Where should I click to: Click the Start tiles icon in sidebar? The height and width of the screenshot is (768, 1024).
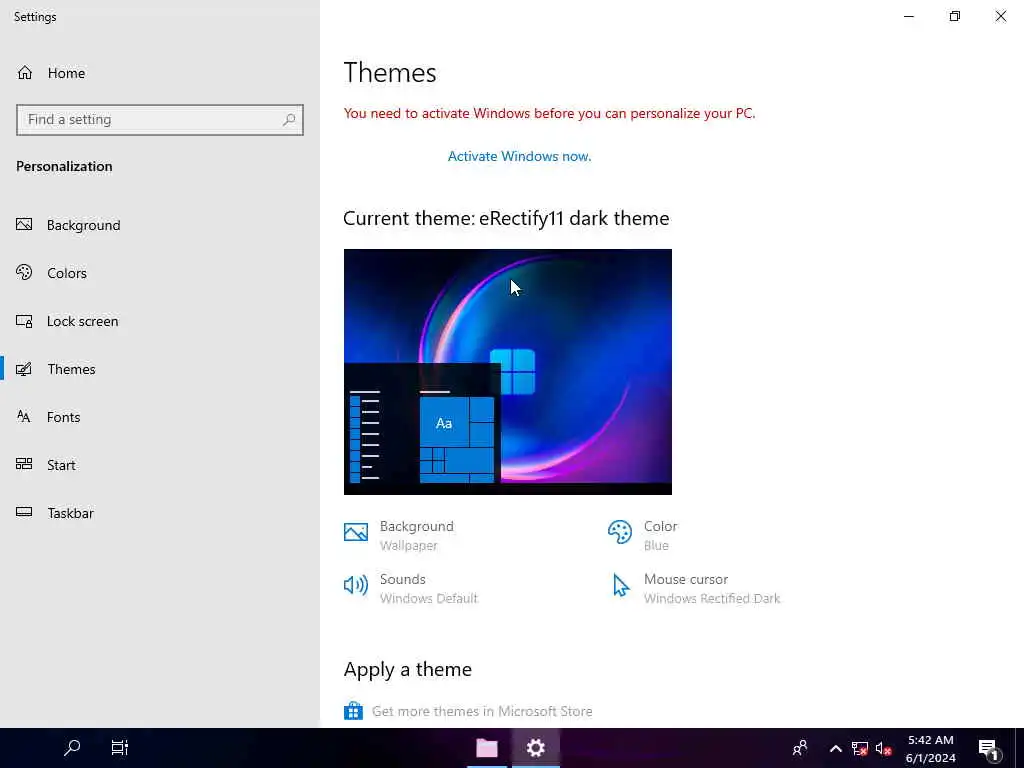click(24, 464)
